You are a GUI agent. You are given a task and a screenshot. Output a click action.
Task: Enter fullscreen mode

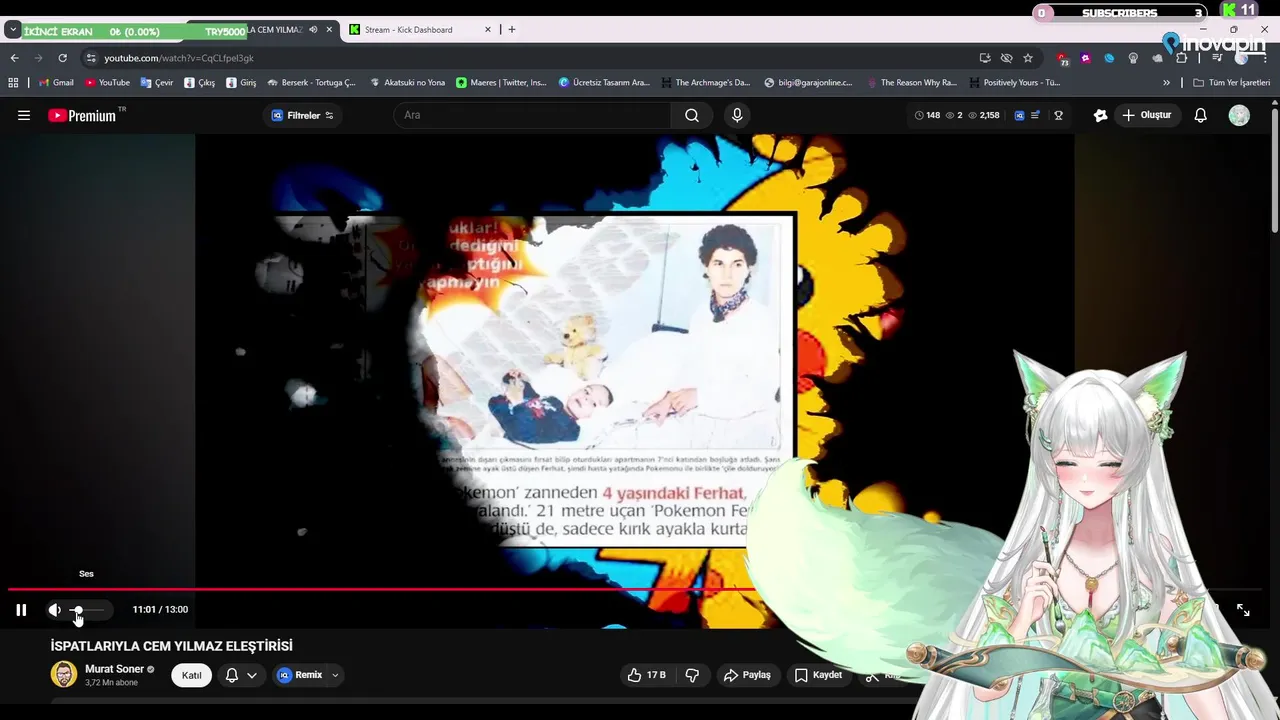point(1243,610)
